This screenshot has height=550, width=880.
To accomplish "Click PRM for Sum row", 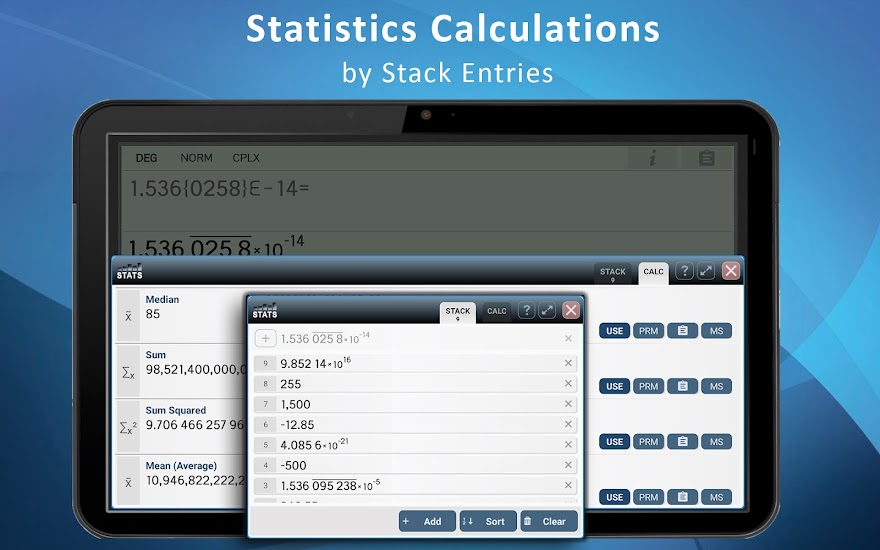I will tap(649, 386).
